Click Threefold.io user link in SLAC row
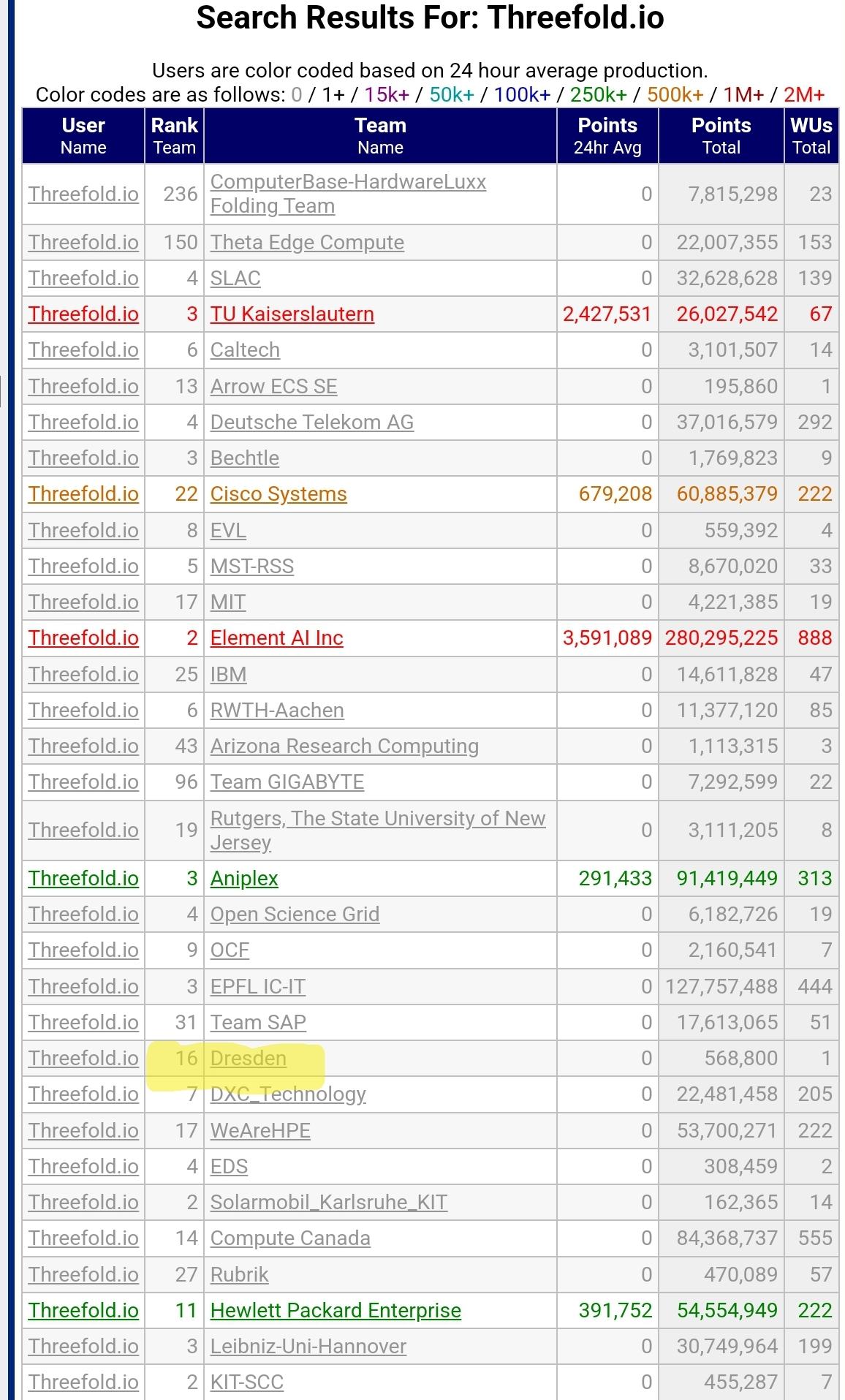The width and height of the screenshot is (845, 1400). pyautogui.click(x=83, y=278)
